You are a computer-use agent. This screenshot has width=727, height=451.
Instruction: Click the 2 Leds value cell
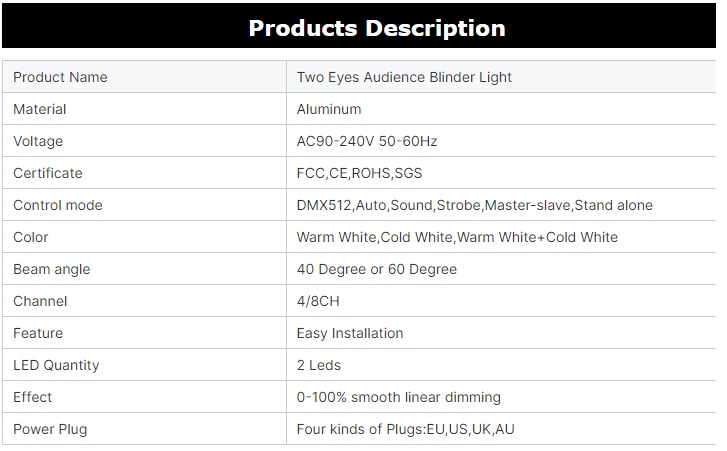pos(319,365)
